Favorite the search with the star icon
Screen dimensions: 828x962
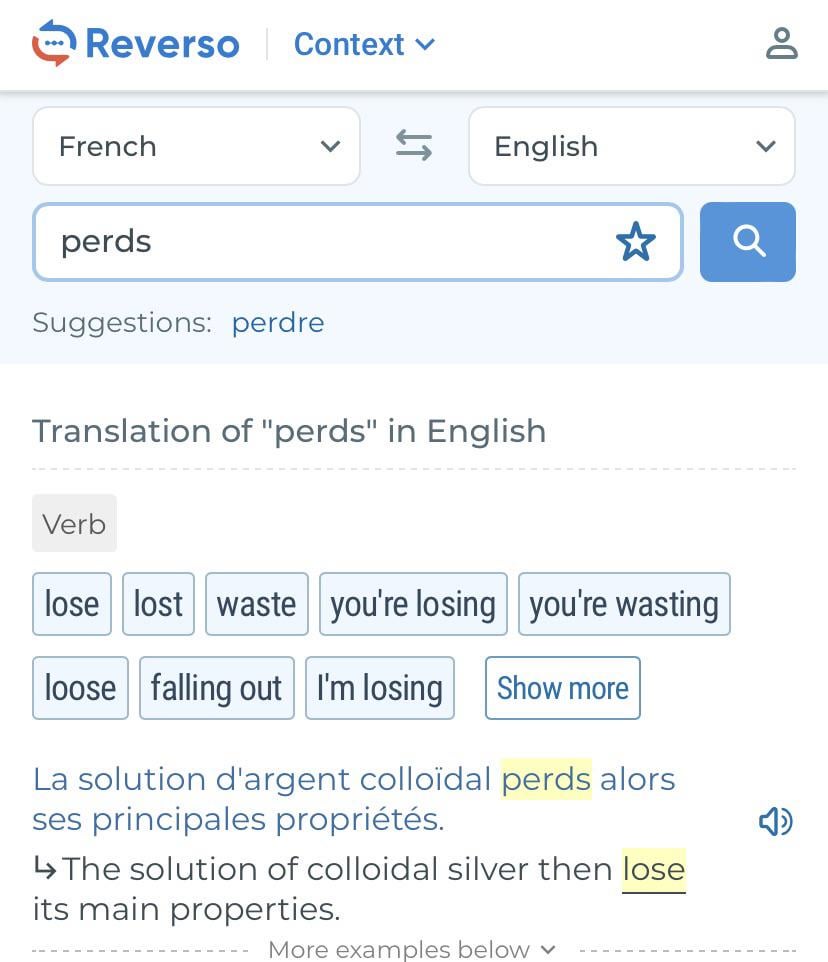click(635, 242)
